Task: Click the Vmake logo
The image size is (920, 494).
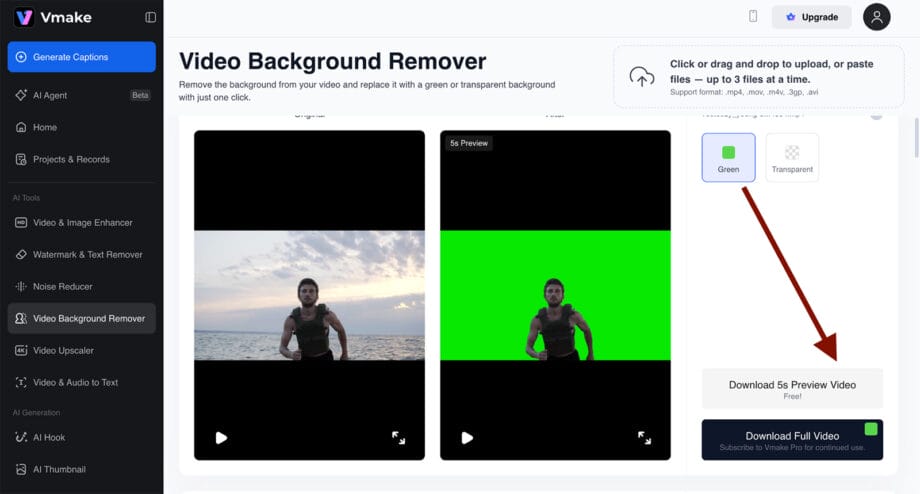Action: tap(53, 18)
